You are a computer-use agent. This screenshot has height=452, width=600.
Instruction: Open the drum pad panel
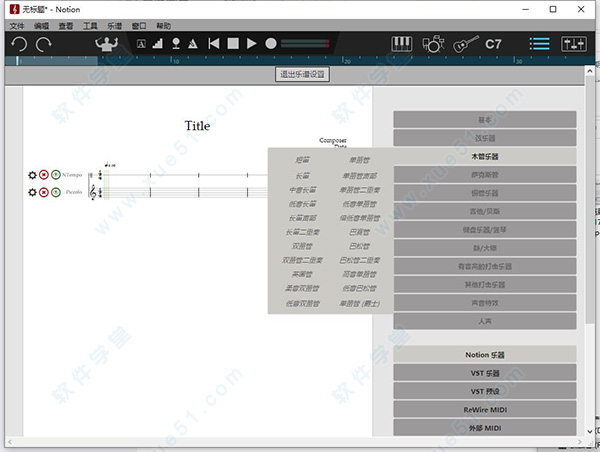(433, 44)
